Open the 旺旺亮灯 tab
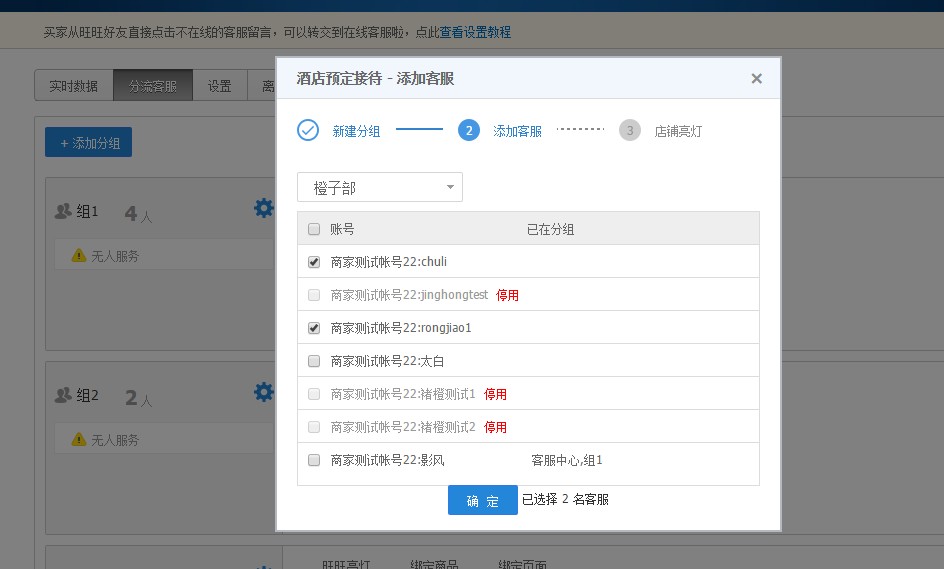 click(x=346, y=564)
